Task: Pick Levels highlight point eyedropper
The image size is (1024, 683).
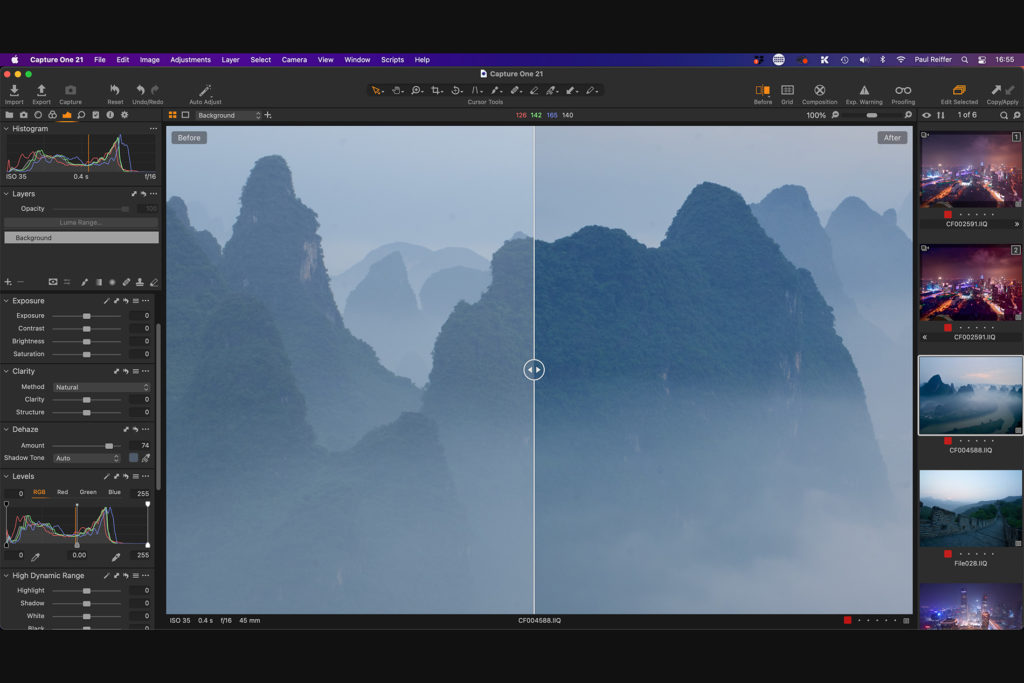Action: point(116,556)
